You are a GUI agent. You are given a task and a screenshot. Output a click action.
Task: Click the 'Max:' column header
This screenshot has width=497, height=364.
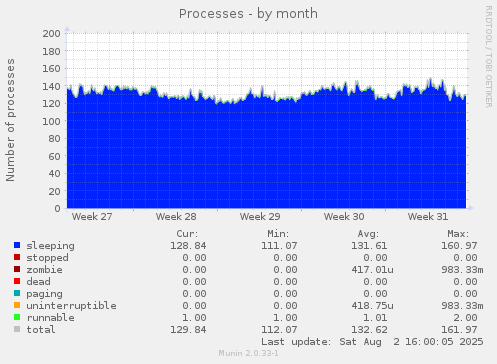click(458, 234)
